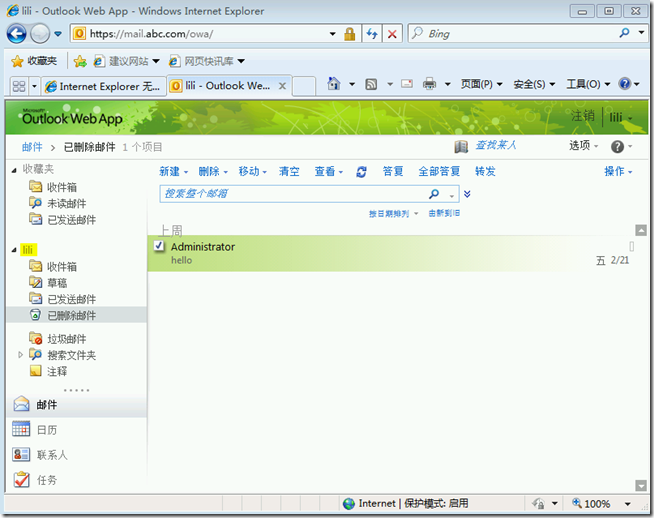654x518 pixels.
Task: Open the 操作 dropdown menu
Action: pyautogui.click(x=618, y=171)
